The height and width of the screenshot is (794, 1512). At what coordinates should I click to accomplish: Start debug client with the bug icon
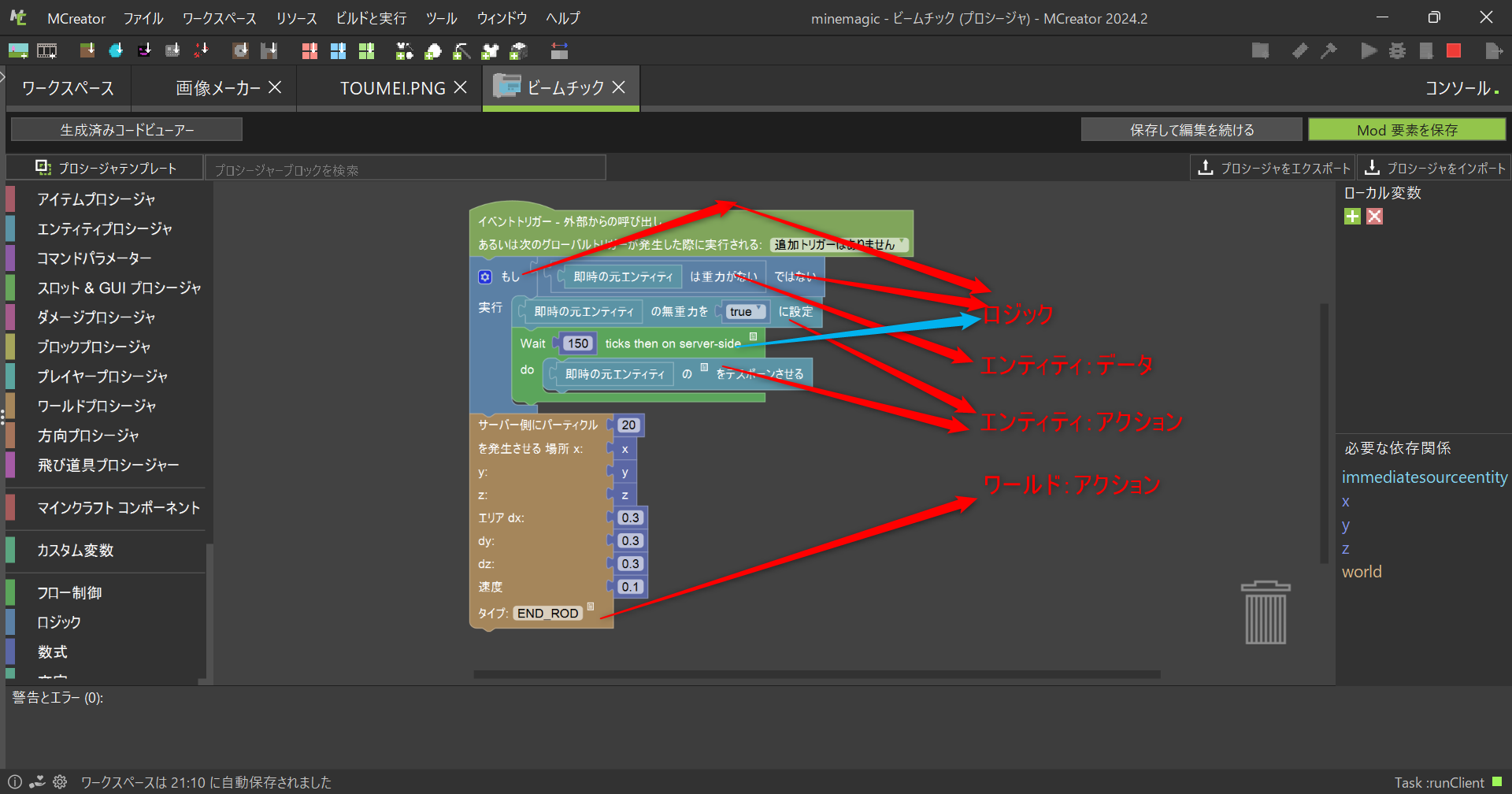(x=1397, y=51)
